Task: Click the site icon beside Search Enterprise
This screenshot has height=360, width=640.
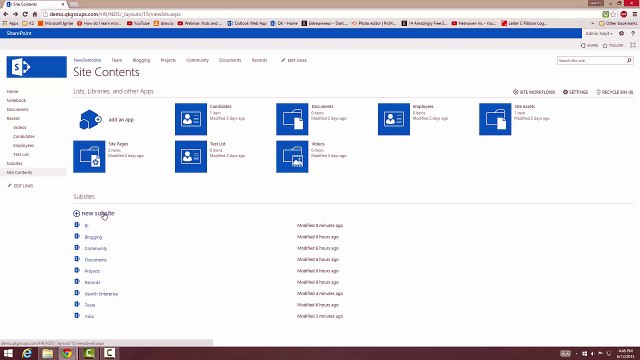Action: [77, 293]
